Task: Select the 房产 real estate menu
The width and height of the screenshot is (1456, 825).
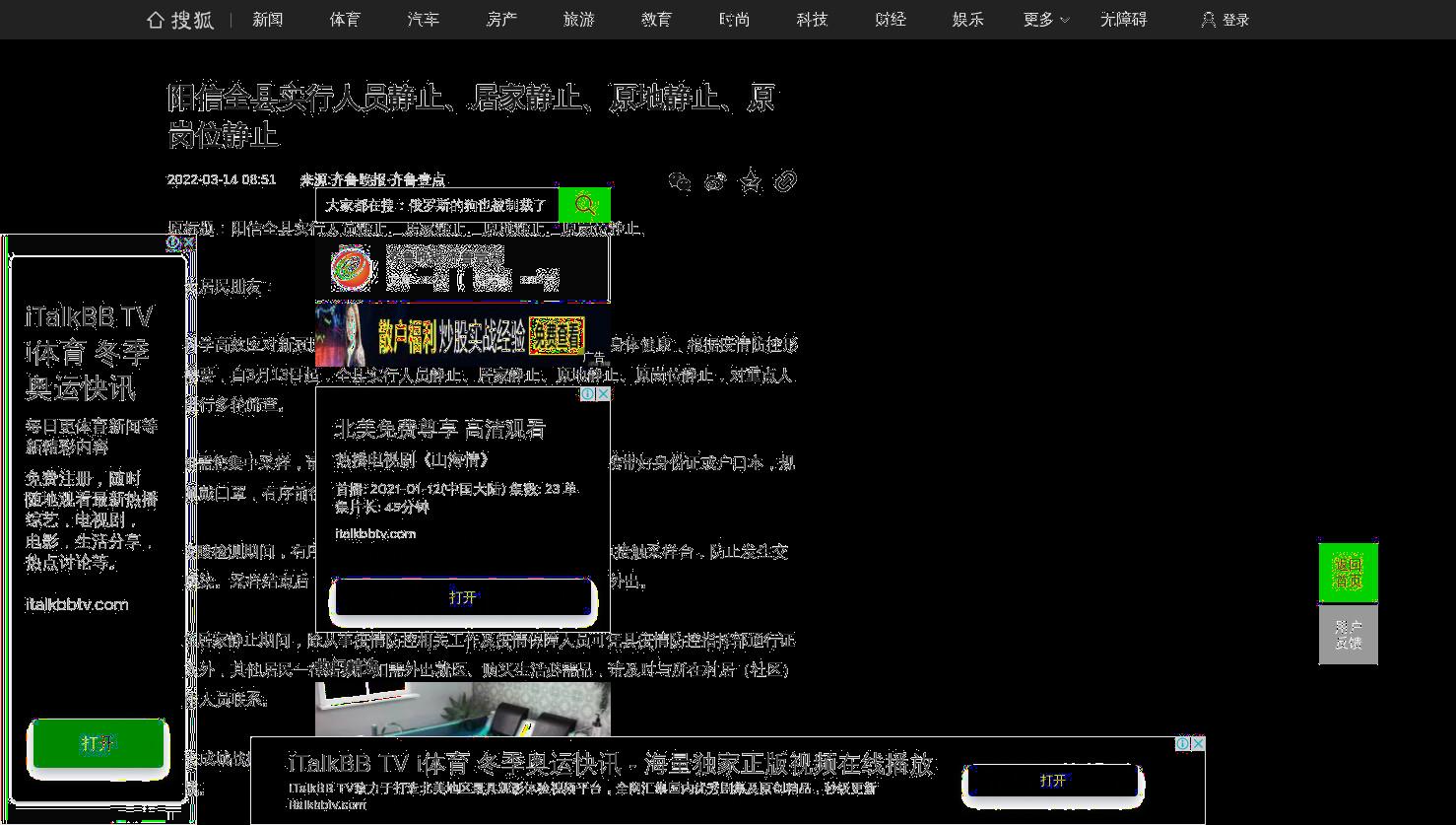Action: click(x=501, y=20)
